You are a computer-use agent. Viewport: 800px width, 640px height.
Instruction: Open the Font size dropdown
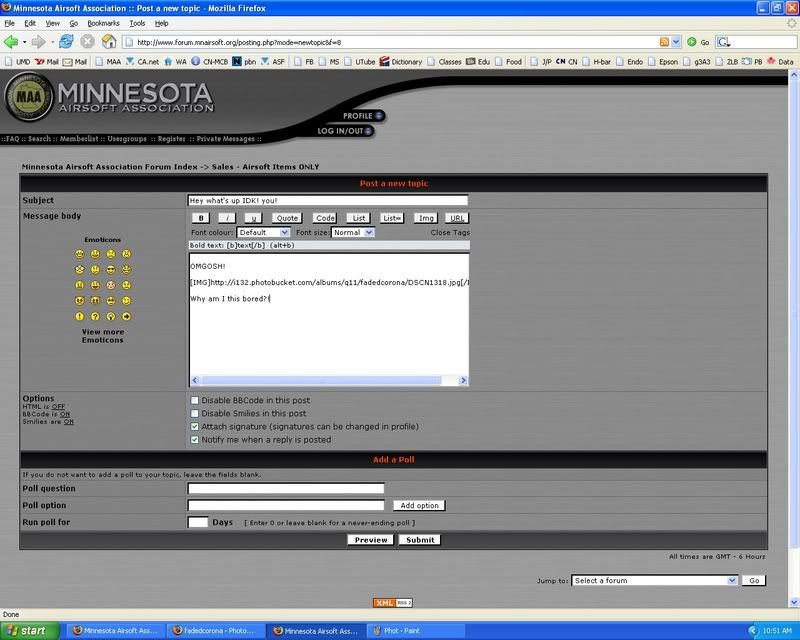353,232
